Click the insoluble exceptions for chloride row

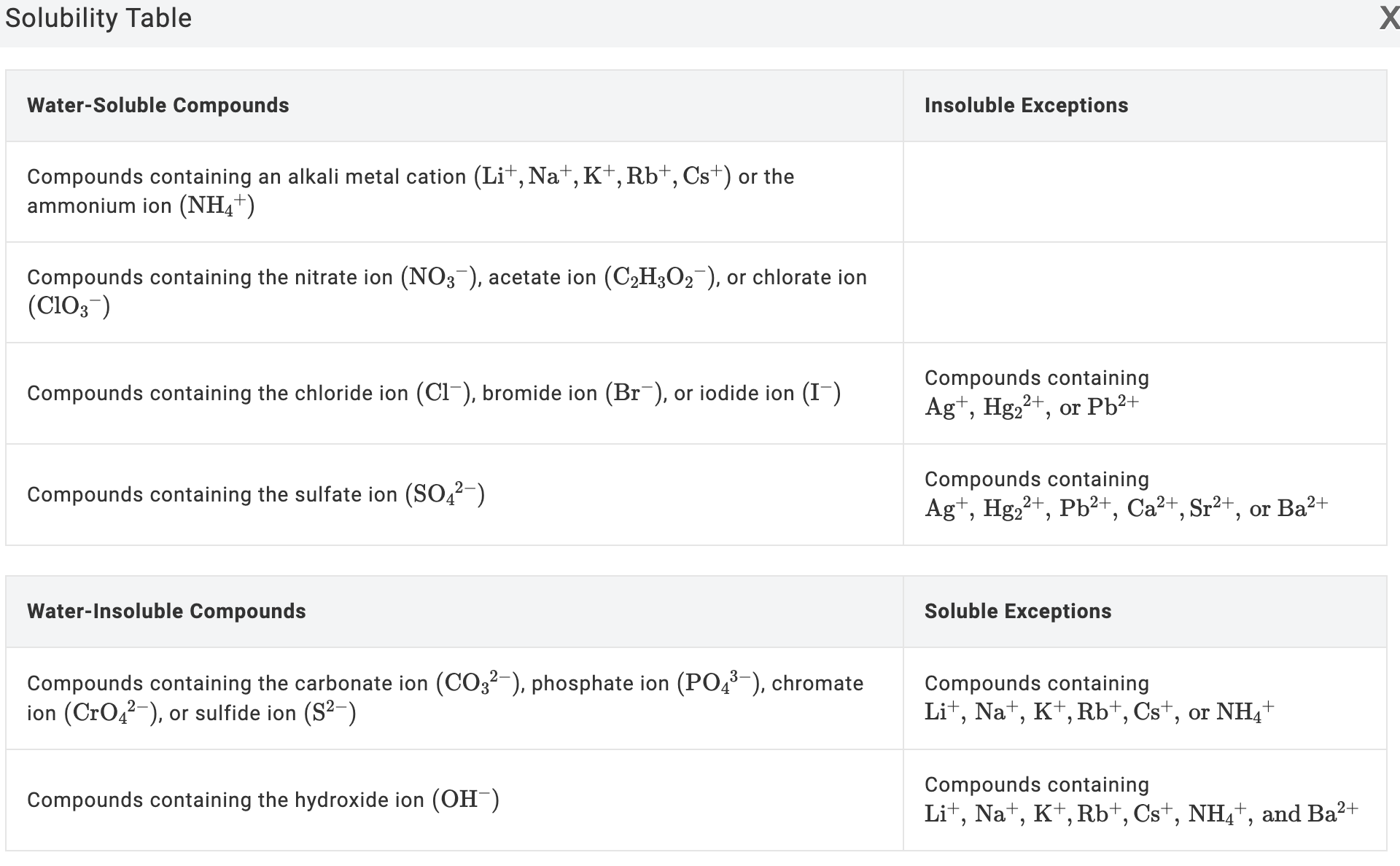coord(1035,393)
